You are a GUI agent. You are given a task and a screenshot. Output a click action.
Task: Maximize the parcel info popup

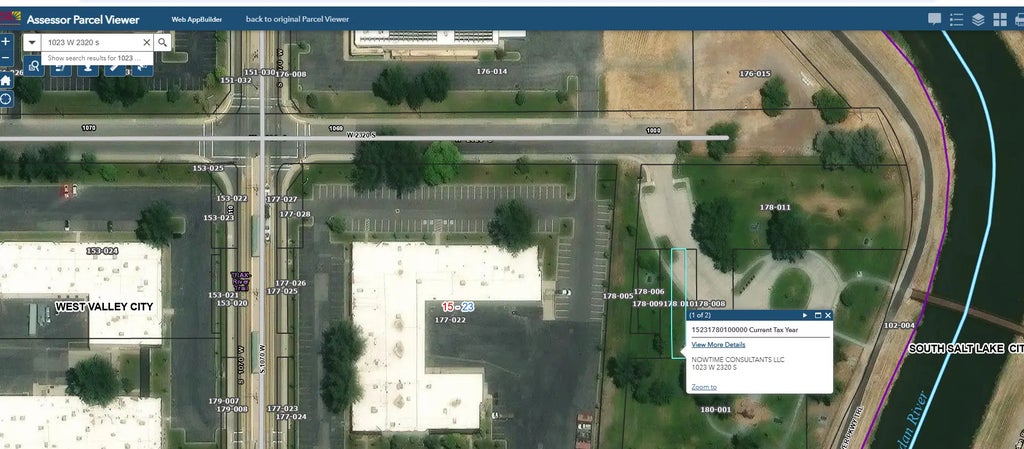click(x=817, y=315)
